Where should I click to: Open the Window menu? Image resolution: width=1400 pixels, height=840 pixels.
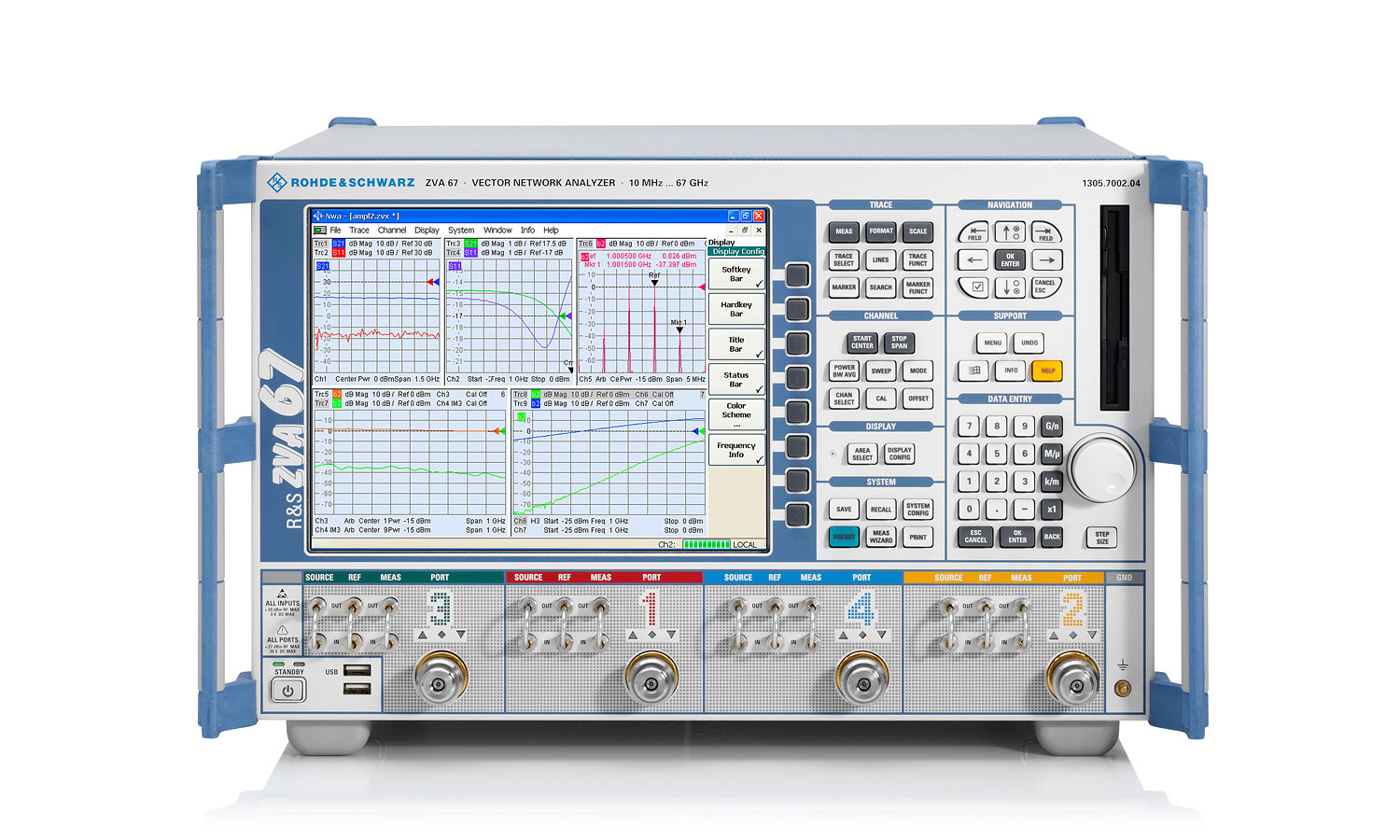click(497, 231)
